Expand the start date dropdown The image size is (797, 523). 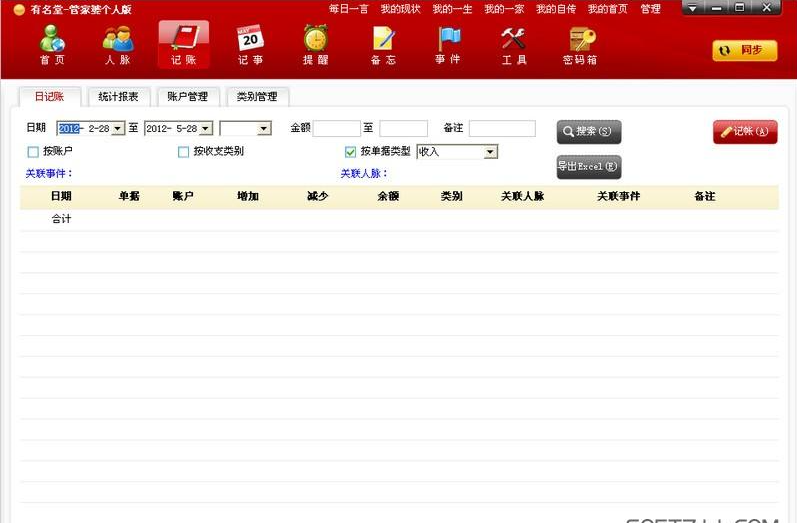(118, 129)
